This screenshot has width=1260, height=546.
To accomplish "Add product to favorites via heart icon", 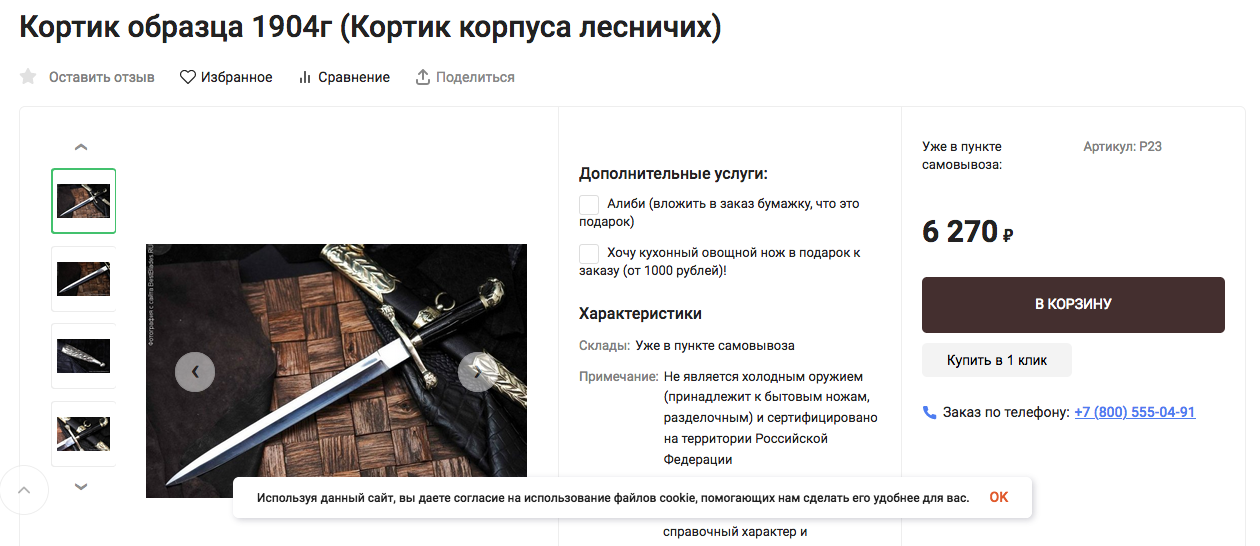I will click(x=188, y=77).
